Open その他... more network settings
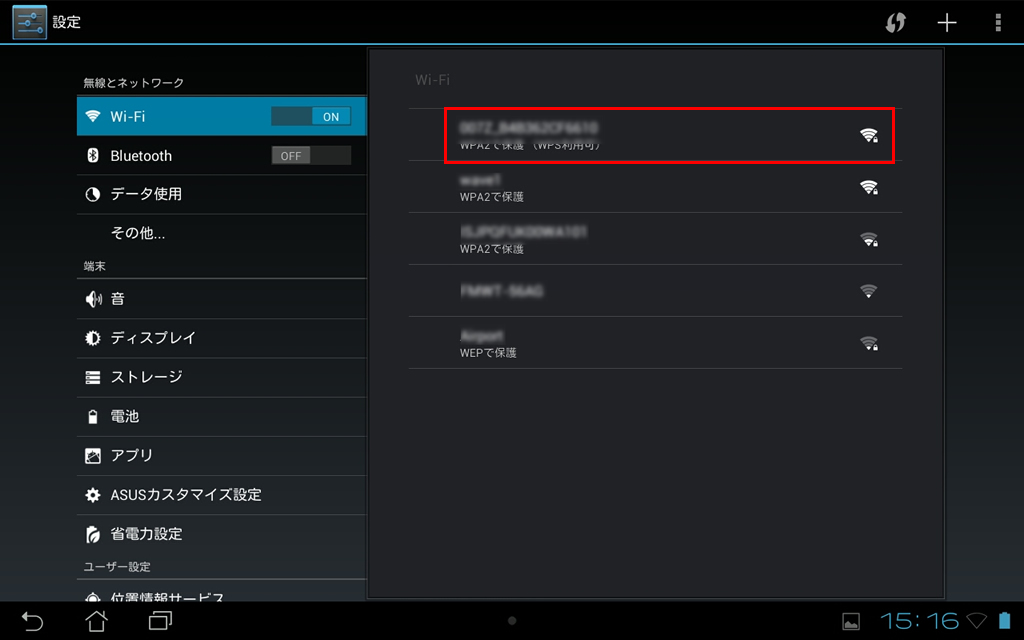 click(222, 233)
